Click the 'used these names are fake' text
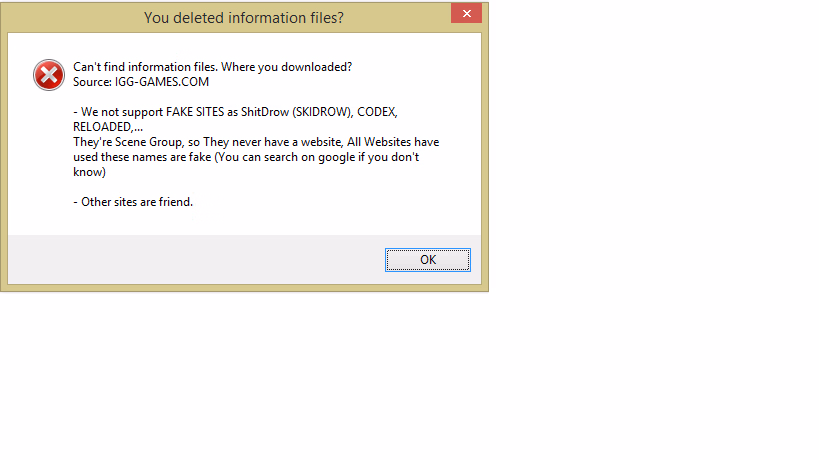The width and height of the screenshot is (819, 460). pyautogui.click(x=142, y=157)
